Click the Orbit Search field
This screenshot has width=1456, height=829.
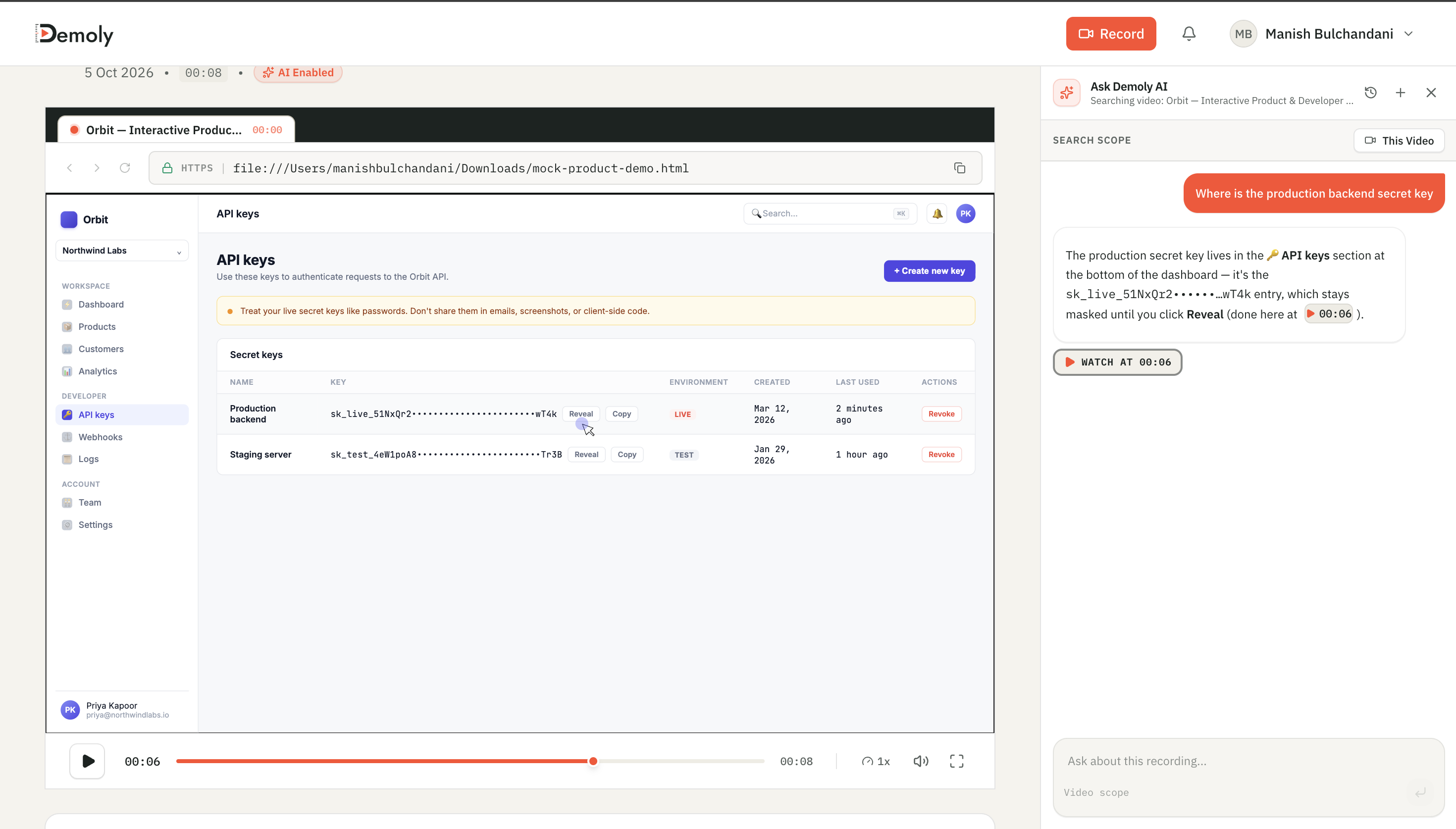pyautogui.click(x=830, y=213)
